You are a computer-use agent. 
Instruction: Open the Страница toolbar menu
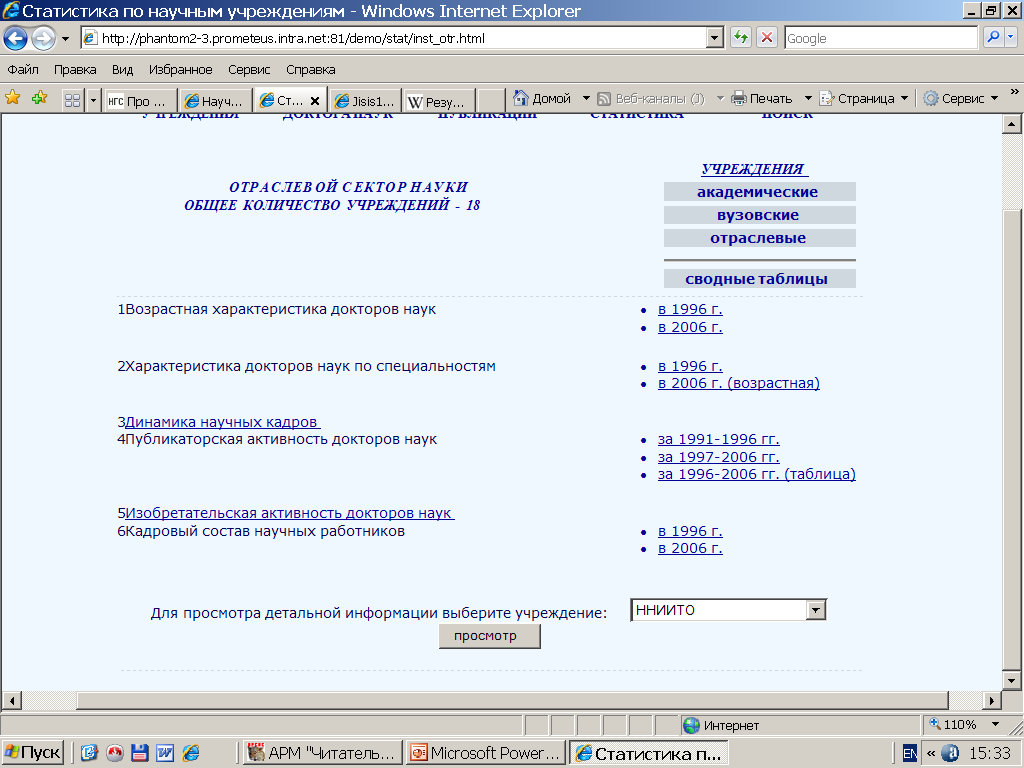pyautogui.click(x=864, y=98)
